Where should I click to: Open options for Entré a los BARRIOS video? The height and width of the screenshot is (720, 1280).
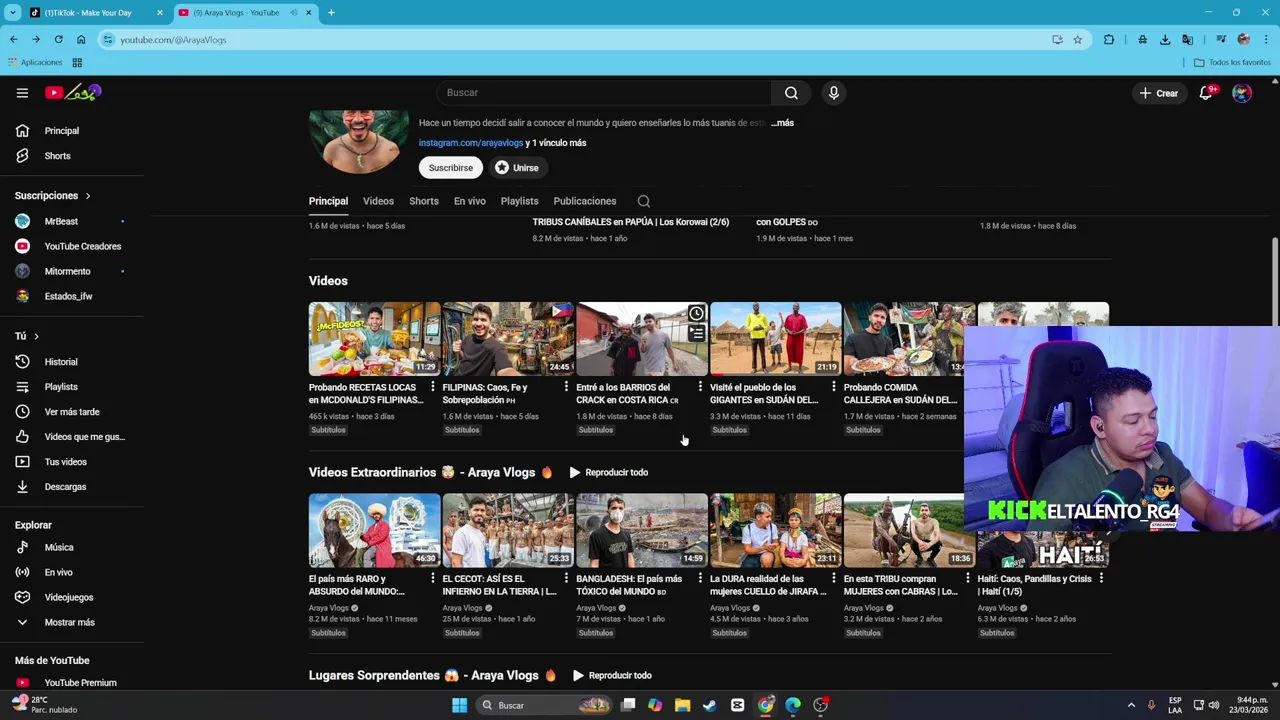tap(700, 387)
